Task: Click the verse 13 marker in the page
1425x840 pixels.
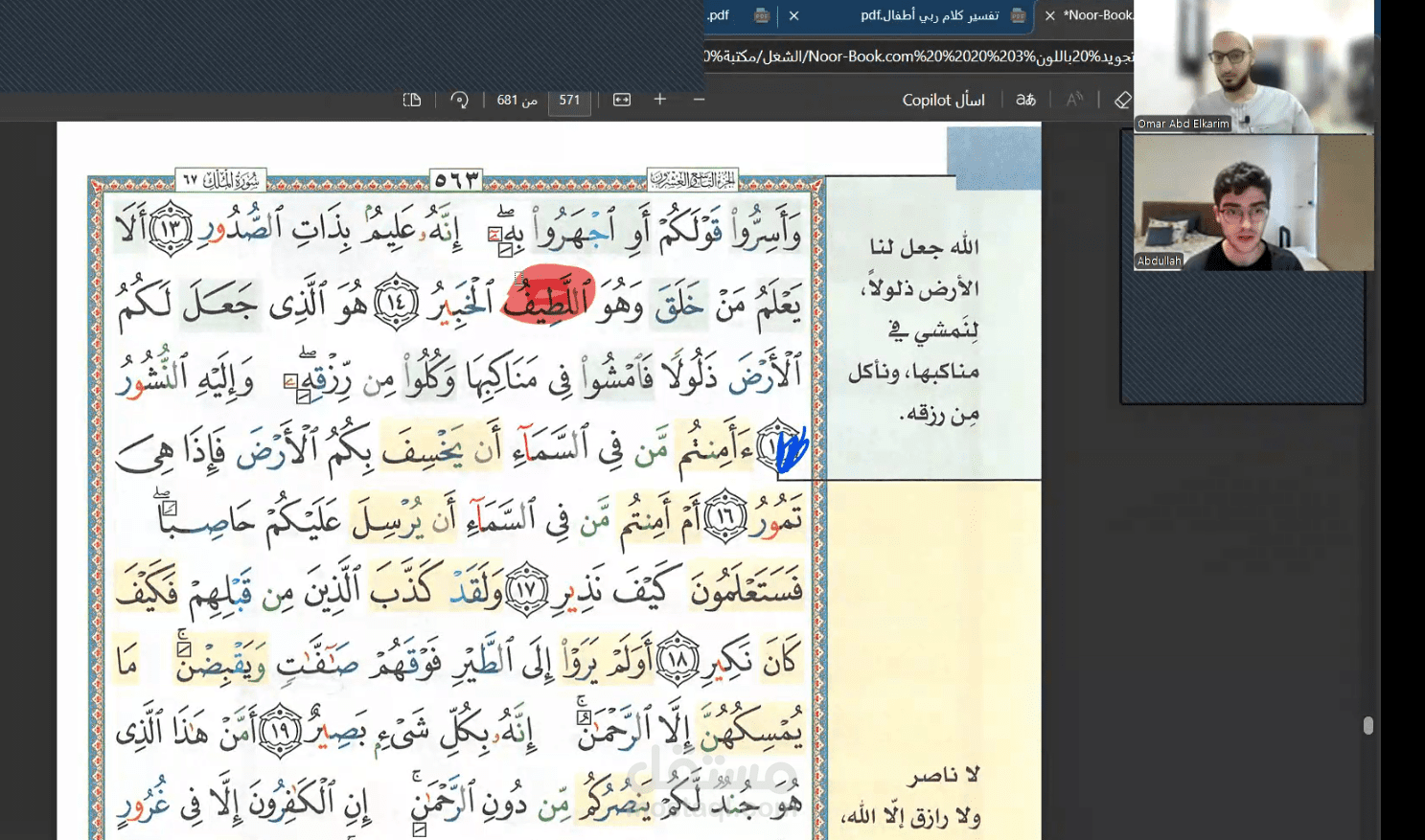Action: [x=171, y=230]
